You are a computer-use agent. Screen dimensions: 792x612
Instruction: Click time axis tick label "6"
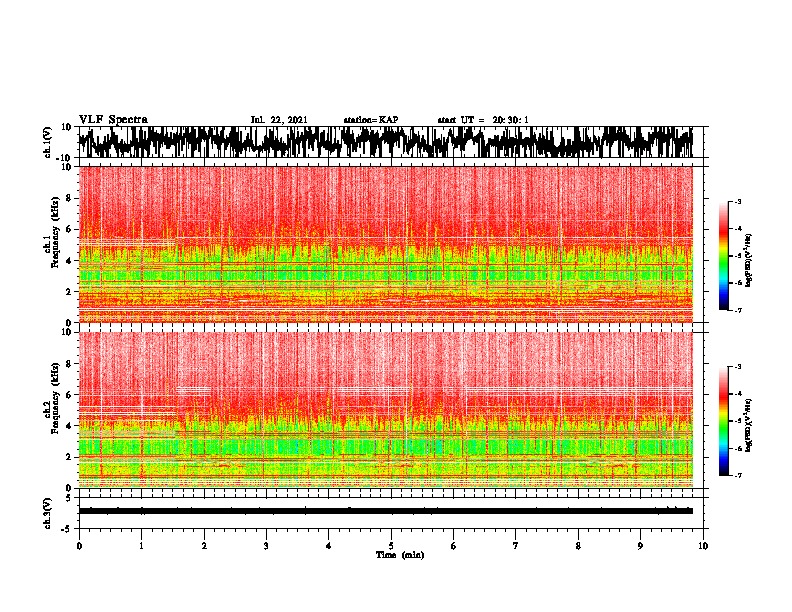click(454, 546)
